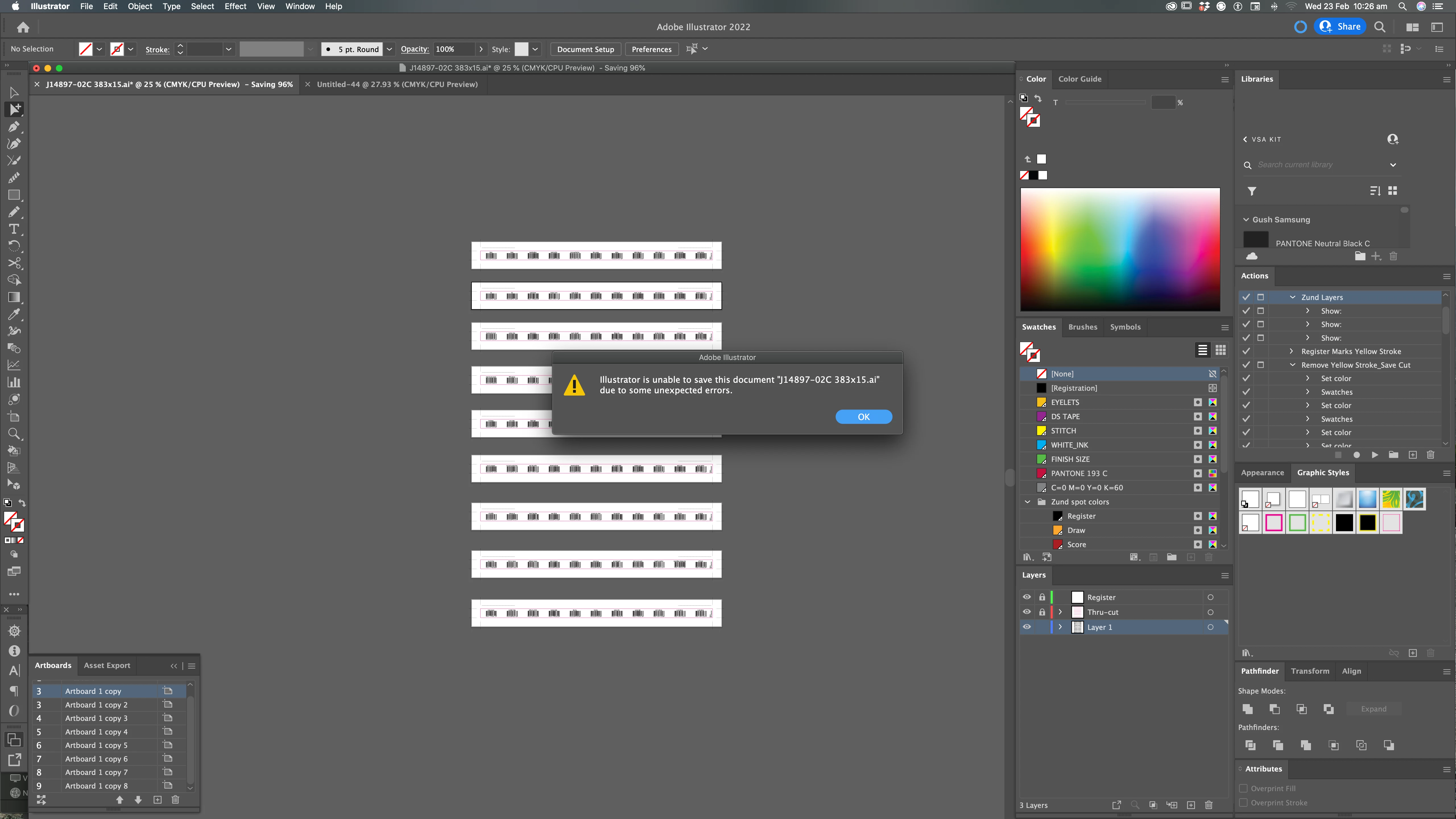Select the Type tool
1456x819 pixels.
click(x=14, y=229)
